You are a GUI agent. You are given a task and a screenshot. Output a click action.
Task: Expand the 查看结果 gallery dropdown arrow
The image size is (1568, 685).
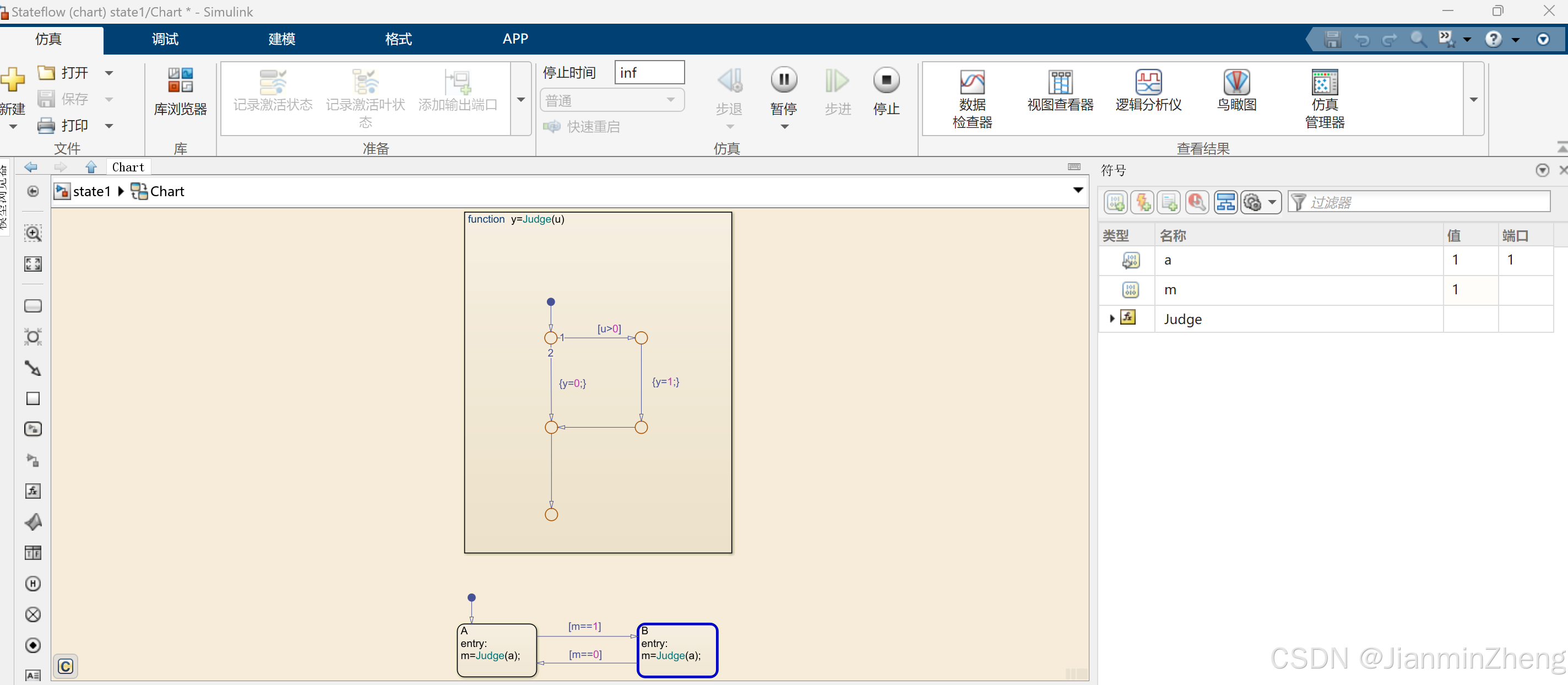coord(1473,99)
